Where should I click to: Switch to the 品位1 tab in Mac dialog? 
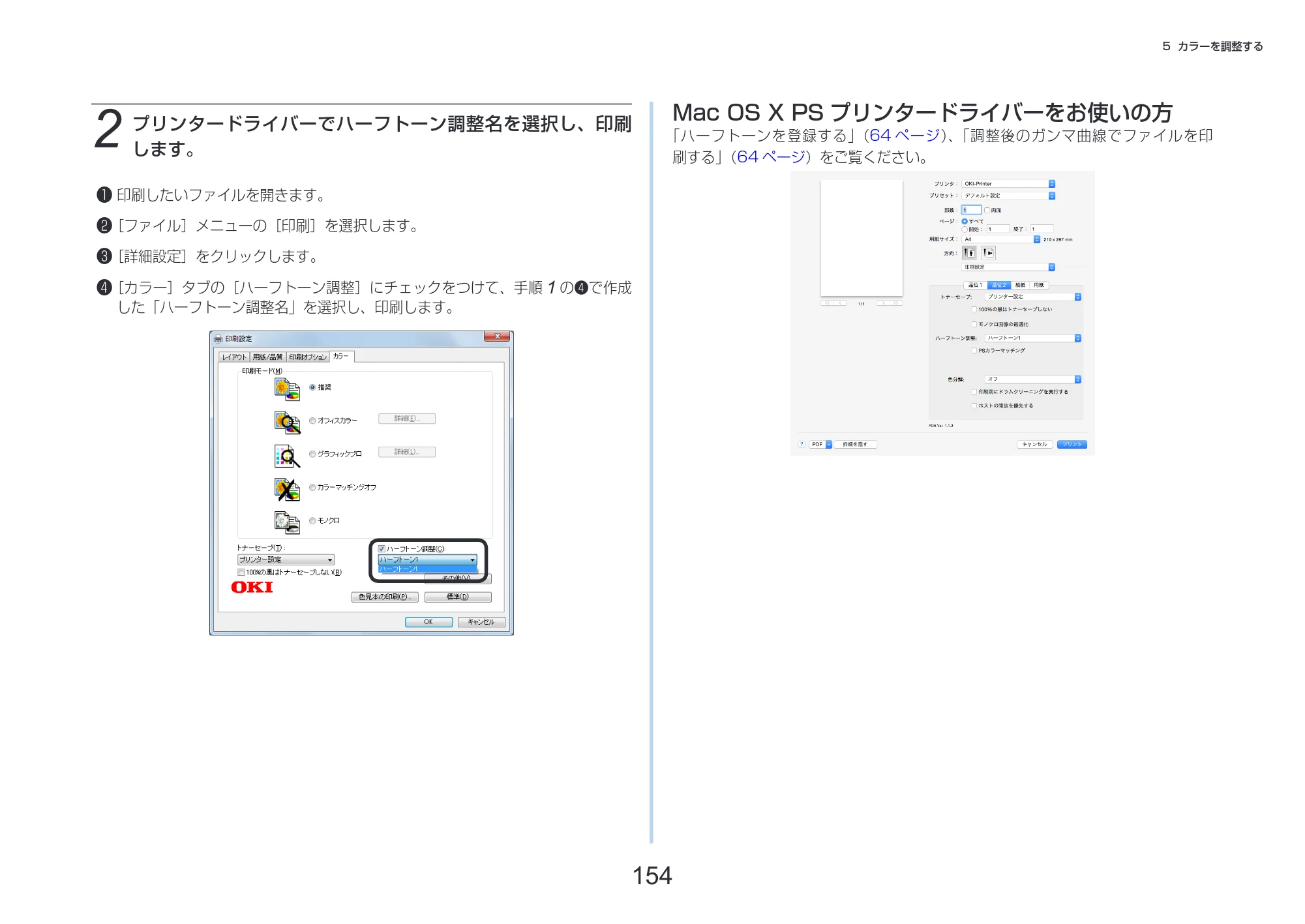(x=976, y=285)
